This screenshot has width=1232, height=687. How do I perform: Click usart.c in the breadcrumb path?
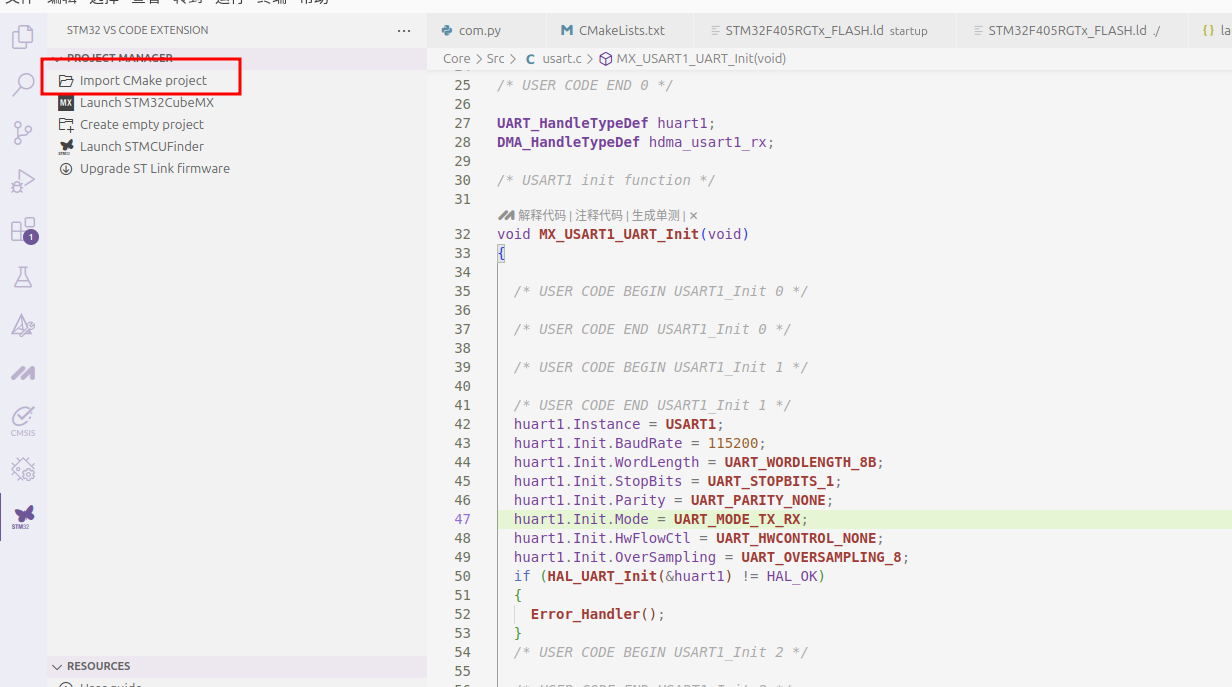coord(561,59)
